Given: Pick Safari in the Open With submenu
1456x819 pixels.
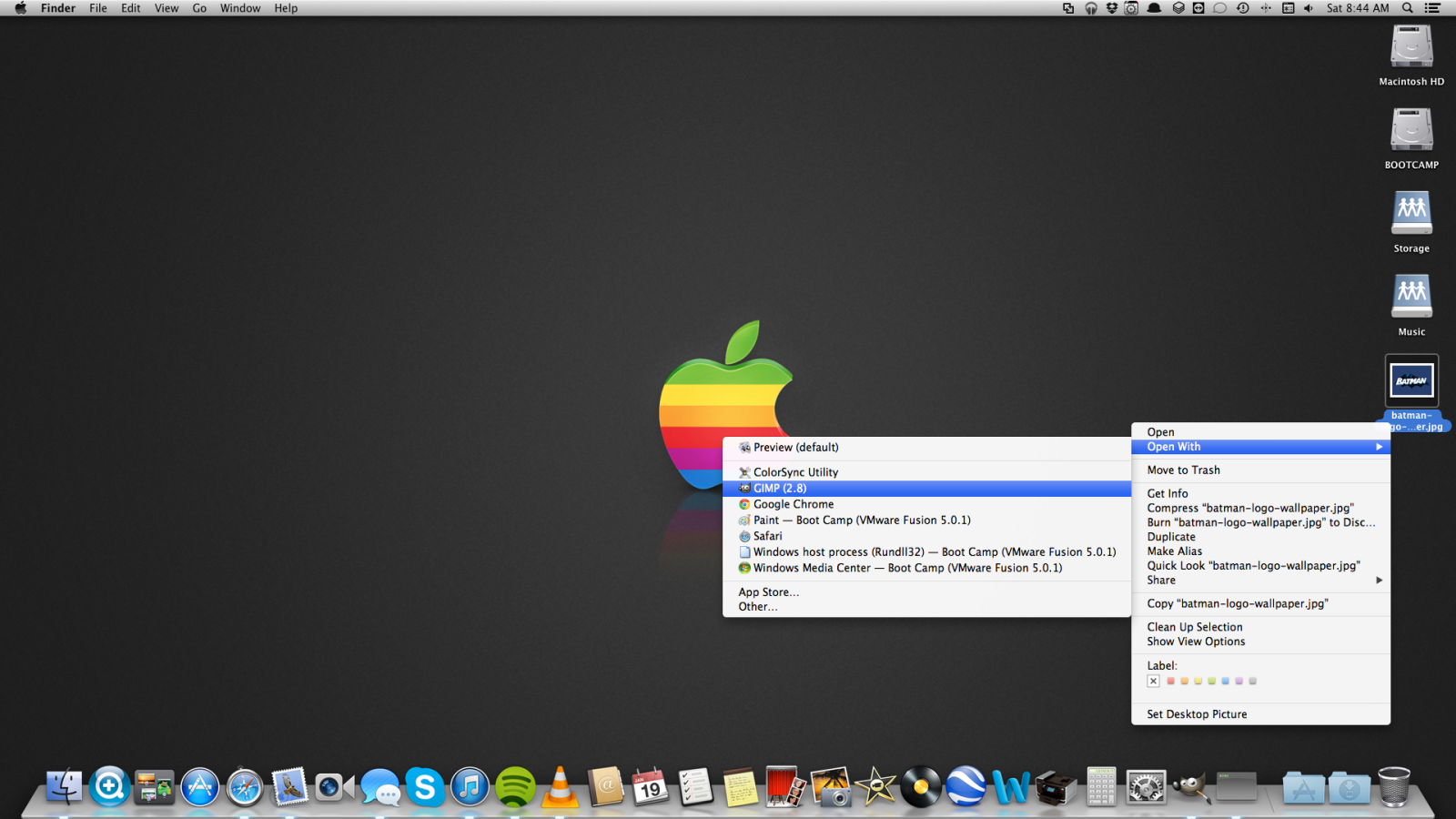Looking at the screenshot, I should tap(926, 536).
